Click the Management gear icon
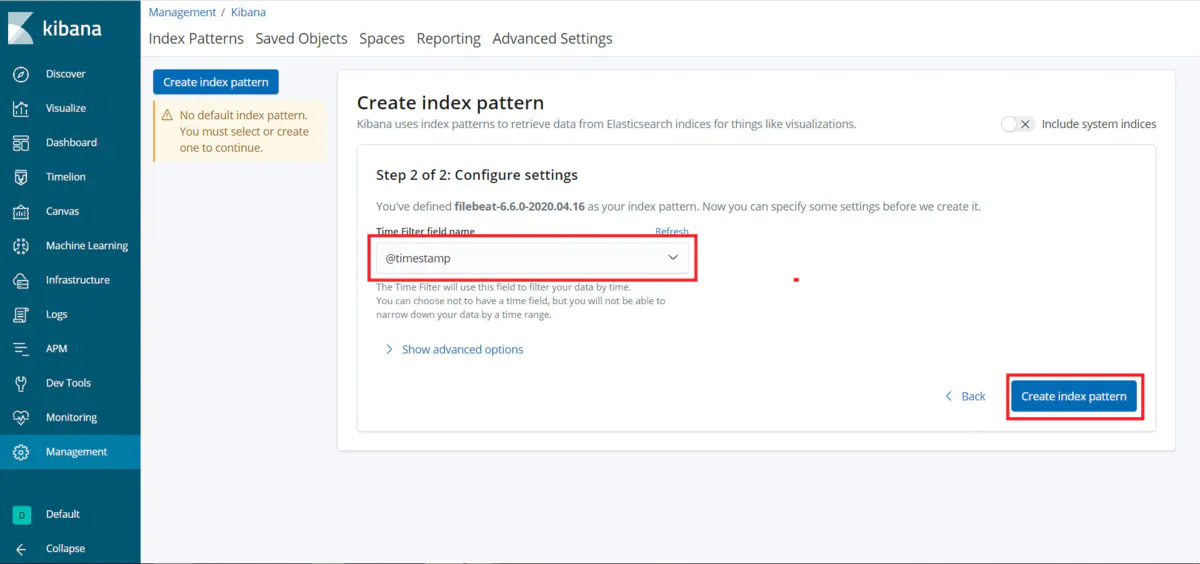1200x564 pixels. pyautogui.click(x=21, y=452)
